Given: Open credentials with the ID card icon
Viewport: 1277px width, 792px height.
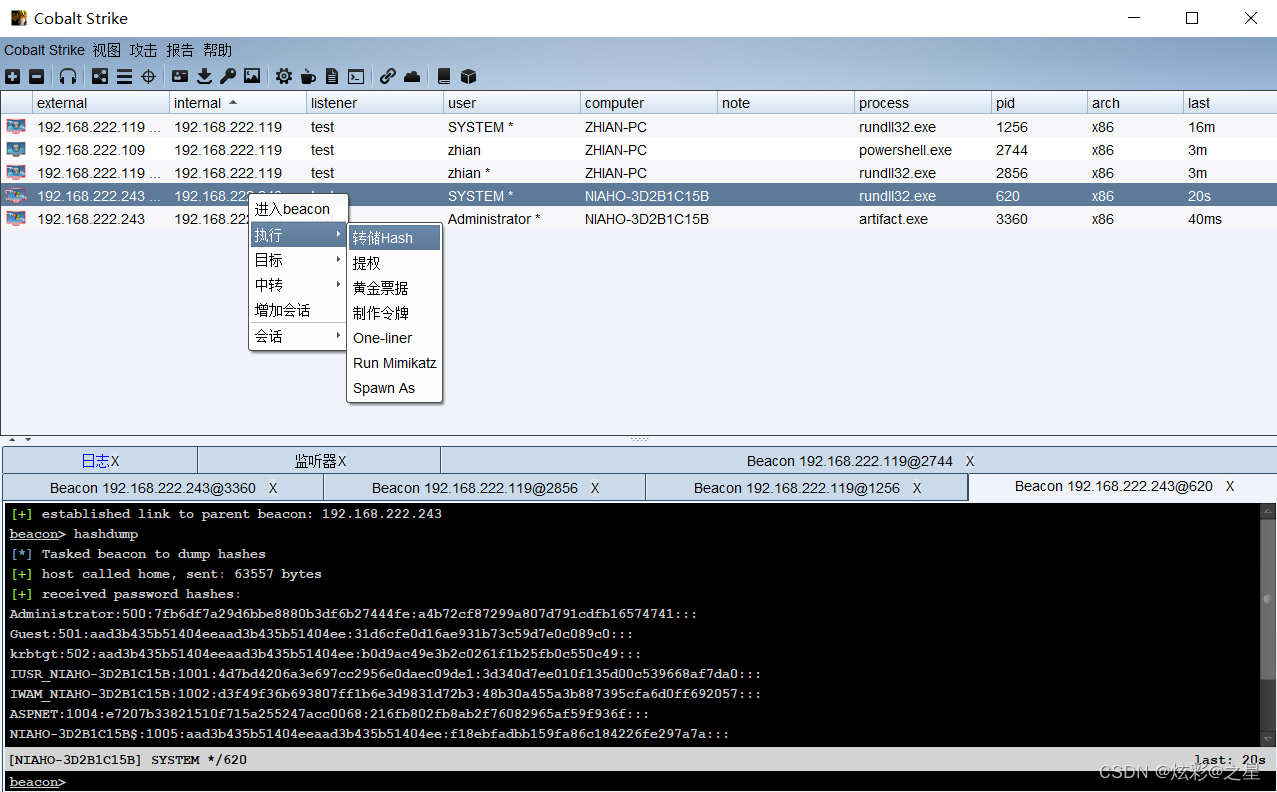Looking at the screenshot, I should point(180,76).
